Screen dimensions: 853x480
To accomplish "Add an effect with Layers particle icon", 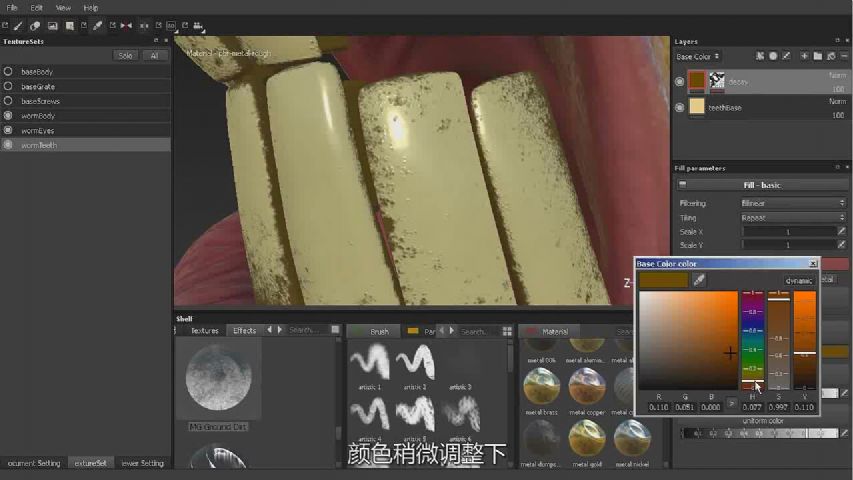I will tap(760, 56).
